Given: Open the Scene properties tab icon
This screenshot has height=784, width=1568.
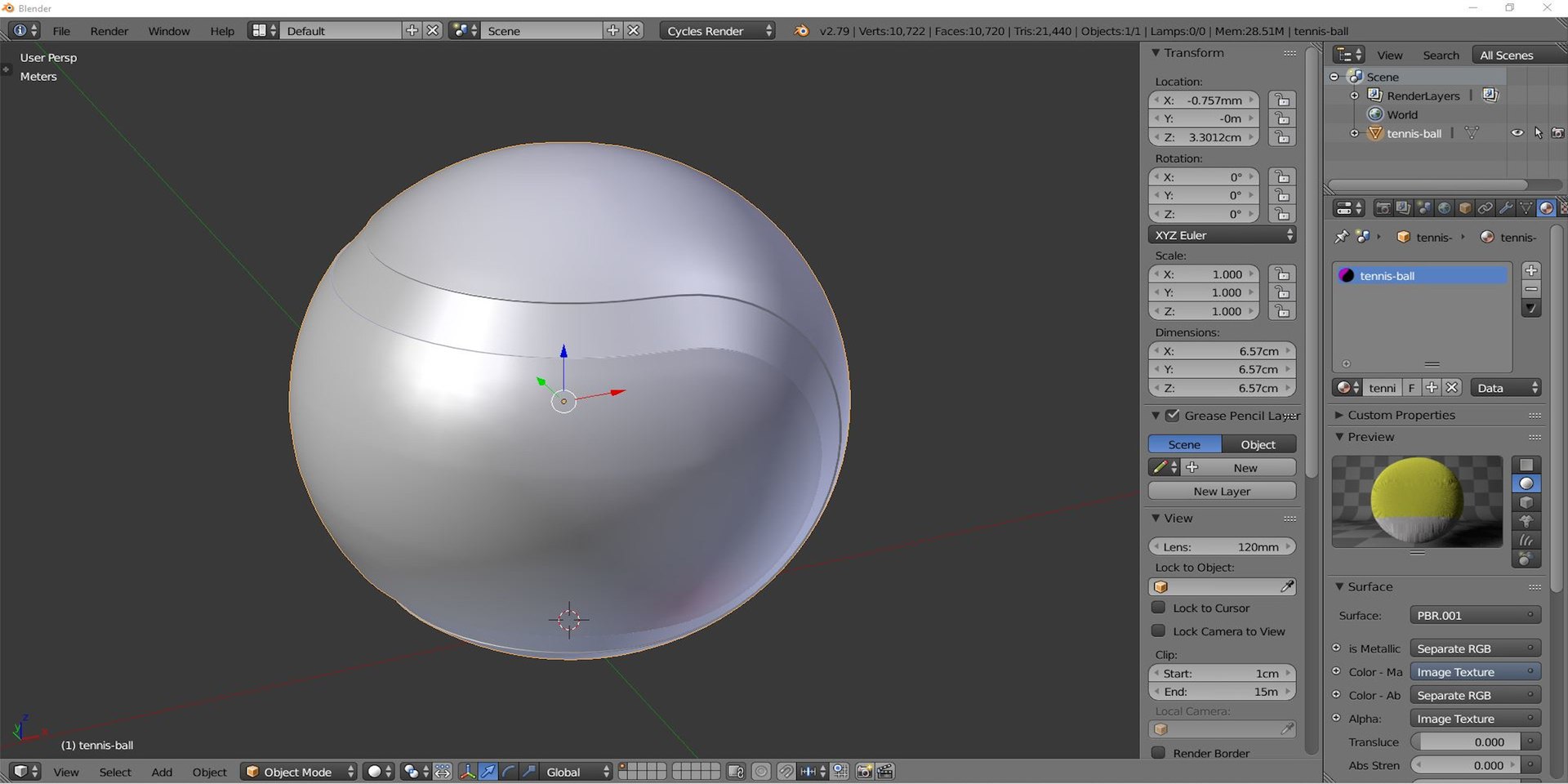Looking at the screenshot, I should [x=1423, y=208].
